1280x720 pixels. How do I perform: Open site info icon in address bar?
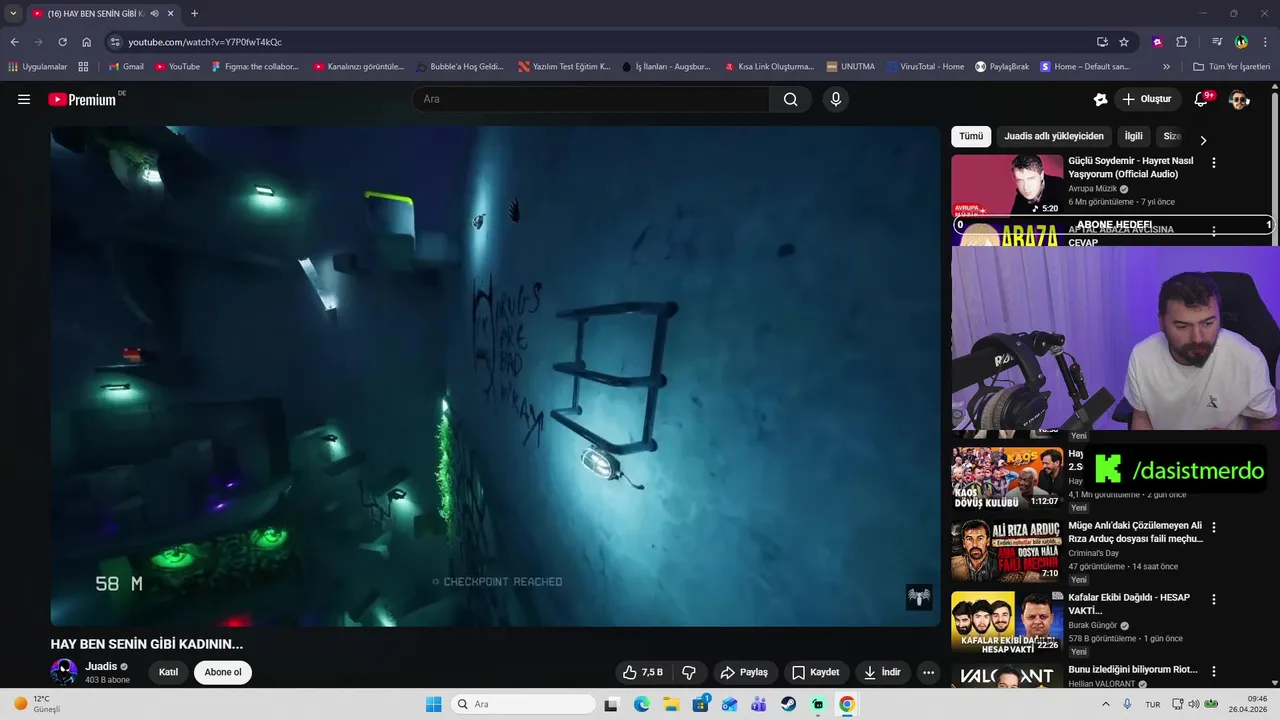pyautogui.click(x=115, y=42)
